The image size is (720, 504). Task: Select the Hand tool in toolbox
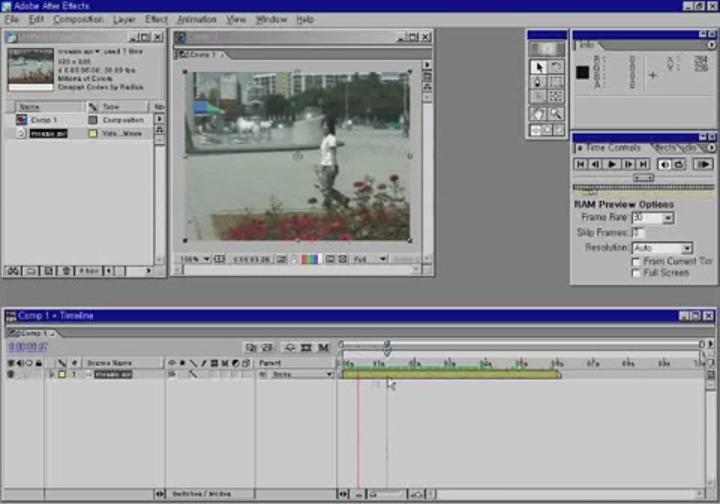538,113
